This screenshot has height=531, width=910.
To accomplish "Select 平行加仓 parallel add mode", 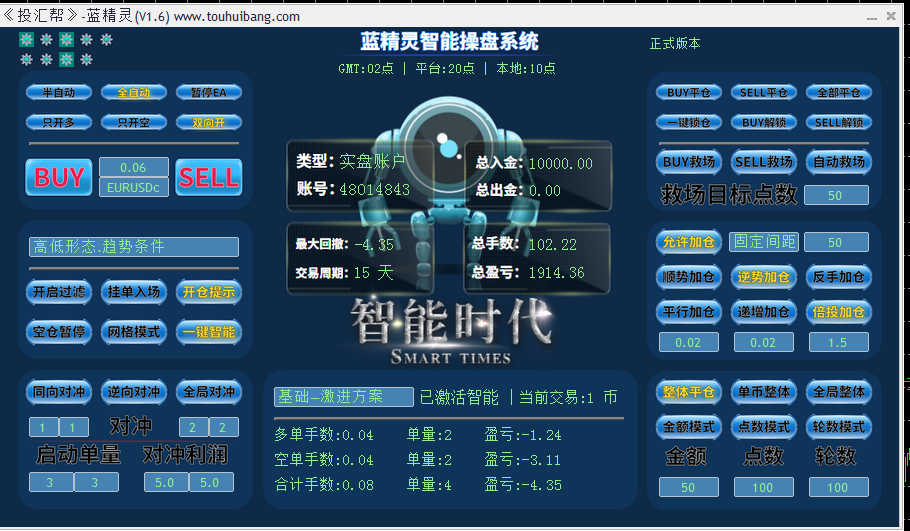I will coord(689,312).
